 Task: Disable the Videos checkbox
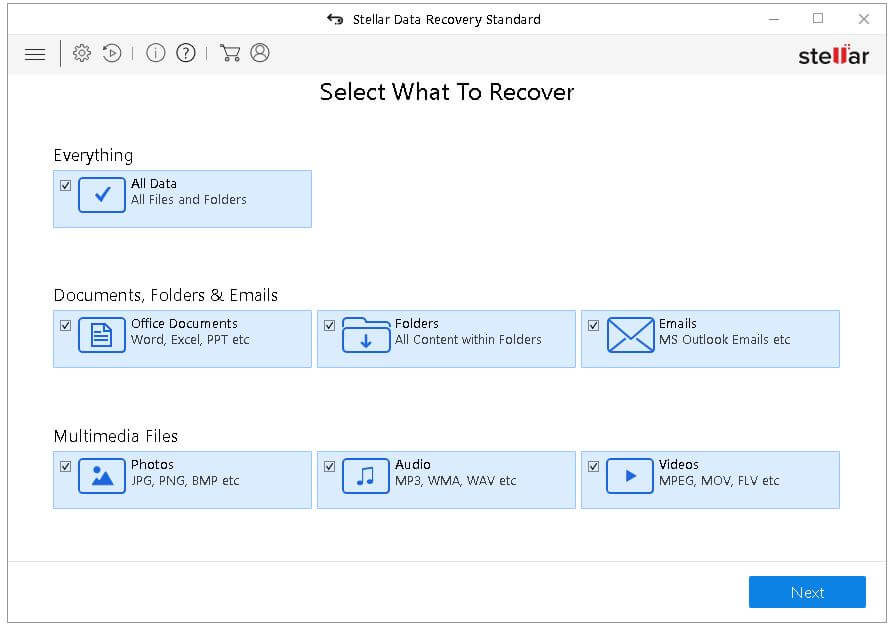(x=593, y=466)
